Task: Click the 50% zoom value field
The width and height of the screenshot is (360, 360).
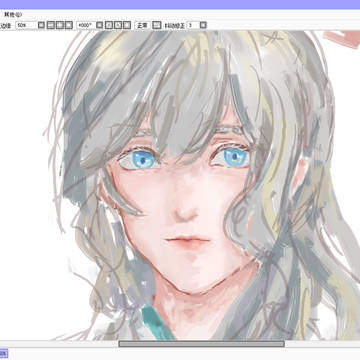Action: click(x=26, y=25)
